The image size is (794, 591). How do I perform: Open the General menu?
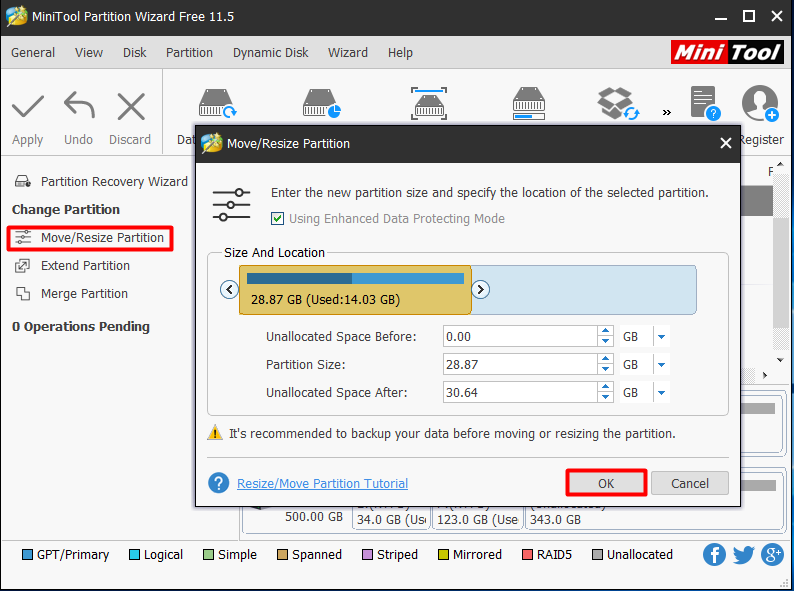tap(33, 53)
